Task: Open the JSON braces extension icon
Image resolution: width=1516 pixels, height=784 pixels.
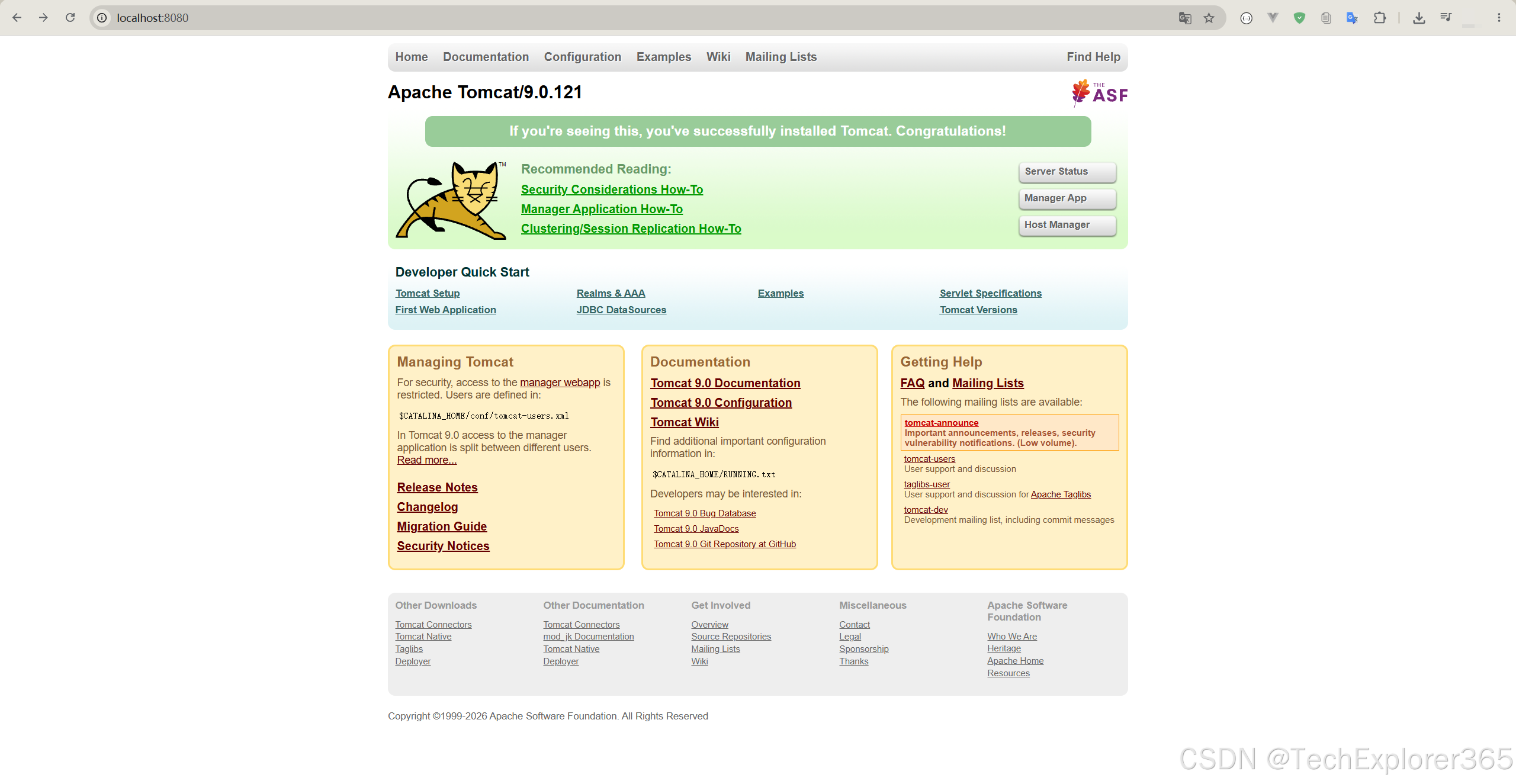Action: pos(1247,18)
